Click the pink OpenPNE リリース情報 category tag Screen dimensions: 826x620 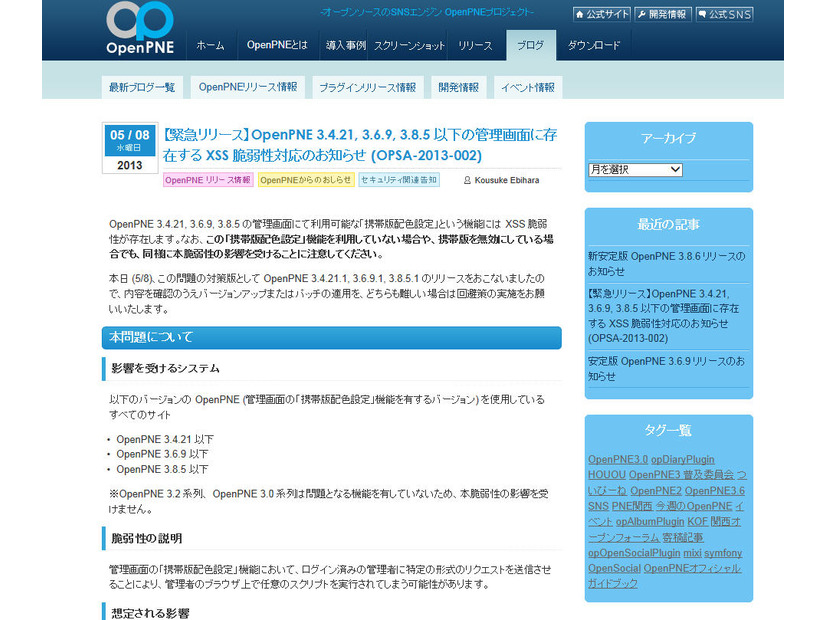point(207,180)
